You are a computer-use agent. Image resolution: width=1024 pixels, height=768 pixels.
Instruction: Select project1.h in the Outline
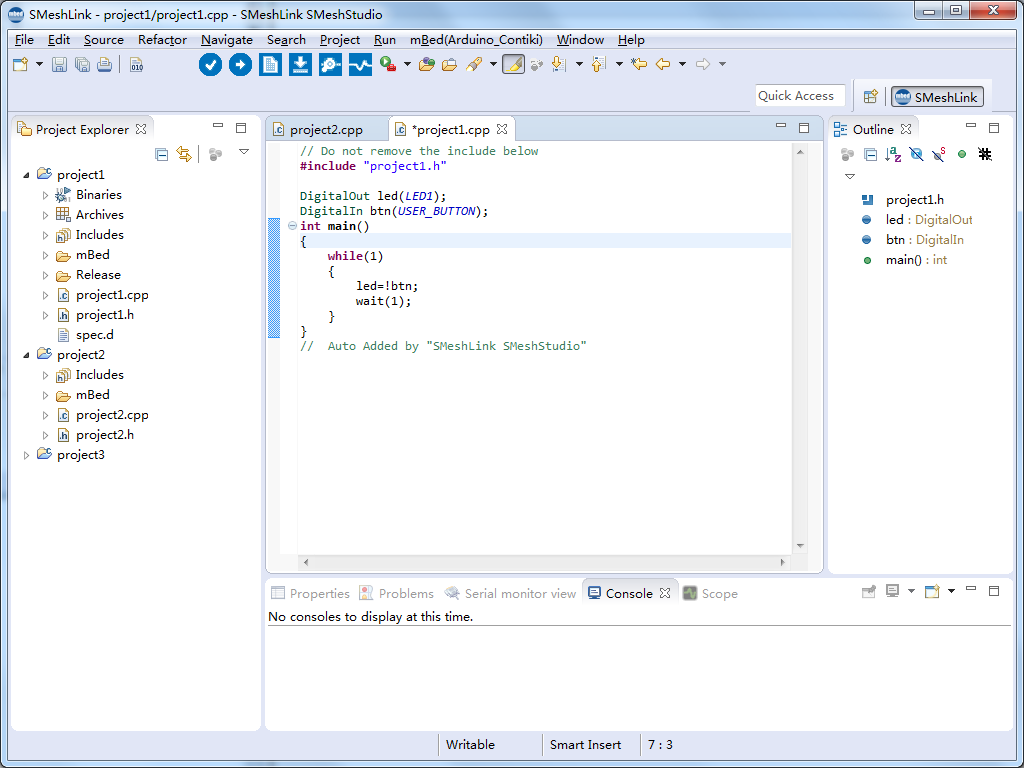(914, 200)
